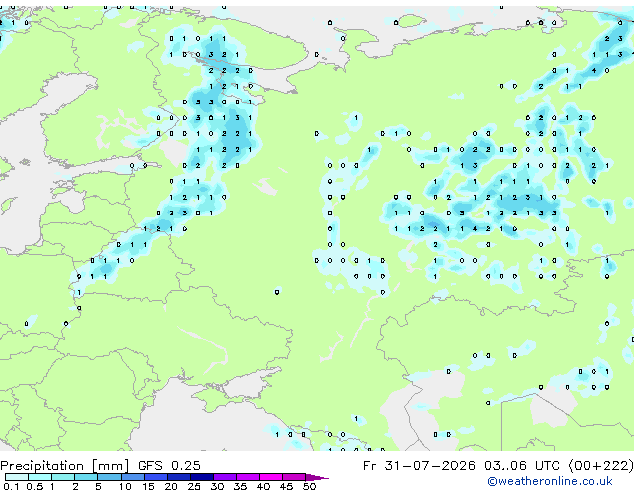The height and width of the screenshot is (490, 634).
Task: Select the 5–10 mm legend swatch
Action: 109,477
